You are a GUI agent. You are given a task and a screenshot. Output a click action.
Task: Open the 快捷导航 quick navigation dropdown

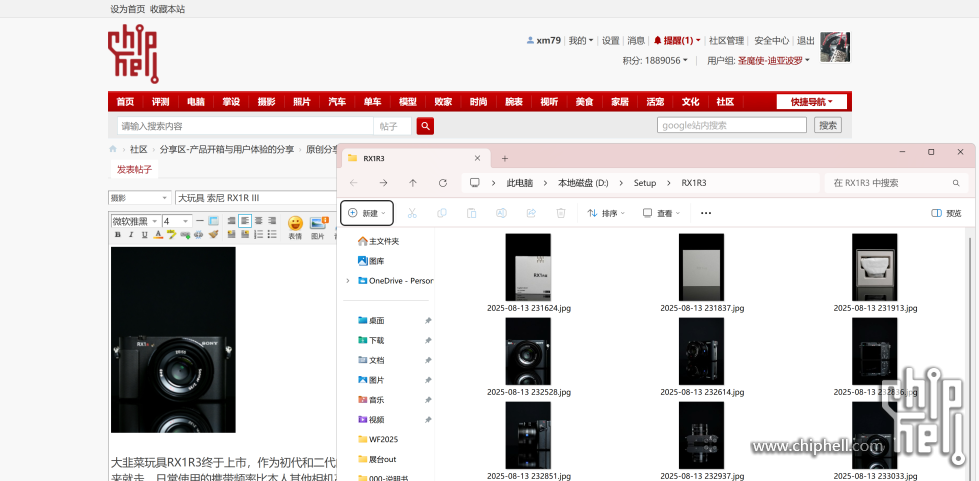tap(812, 102)
